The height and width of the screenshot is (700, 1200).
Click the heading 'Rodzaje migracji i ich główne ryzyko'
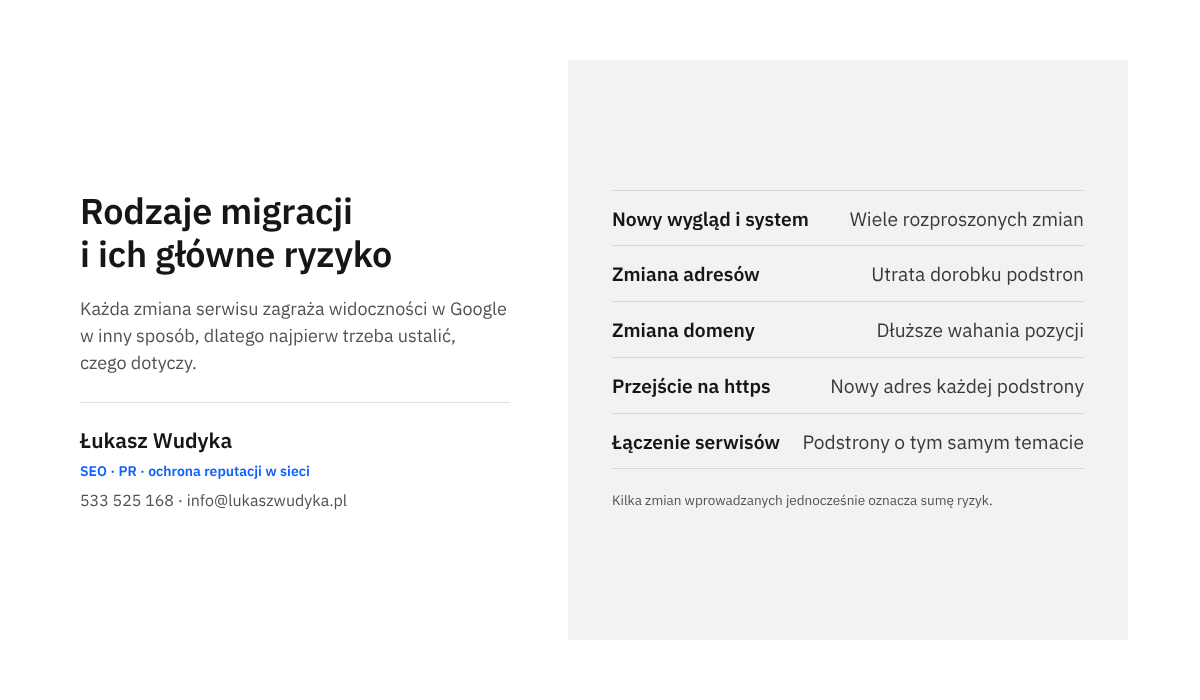pos(236,234)
